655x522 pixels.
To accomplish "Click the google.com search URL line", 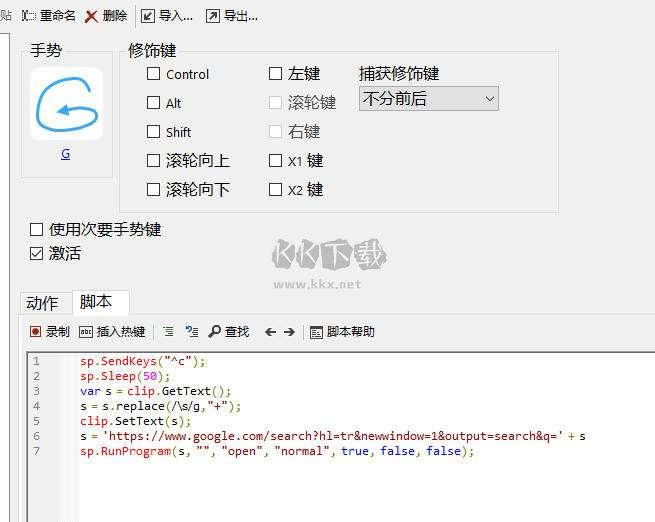I will click(x=333, y=436).
